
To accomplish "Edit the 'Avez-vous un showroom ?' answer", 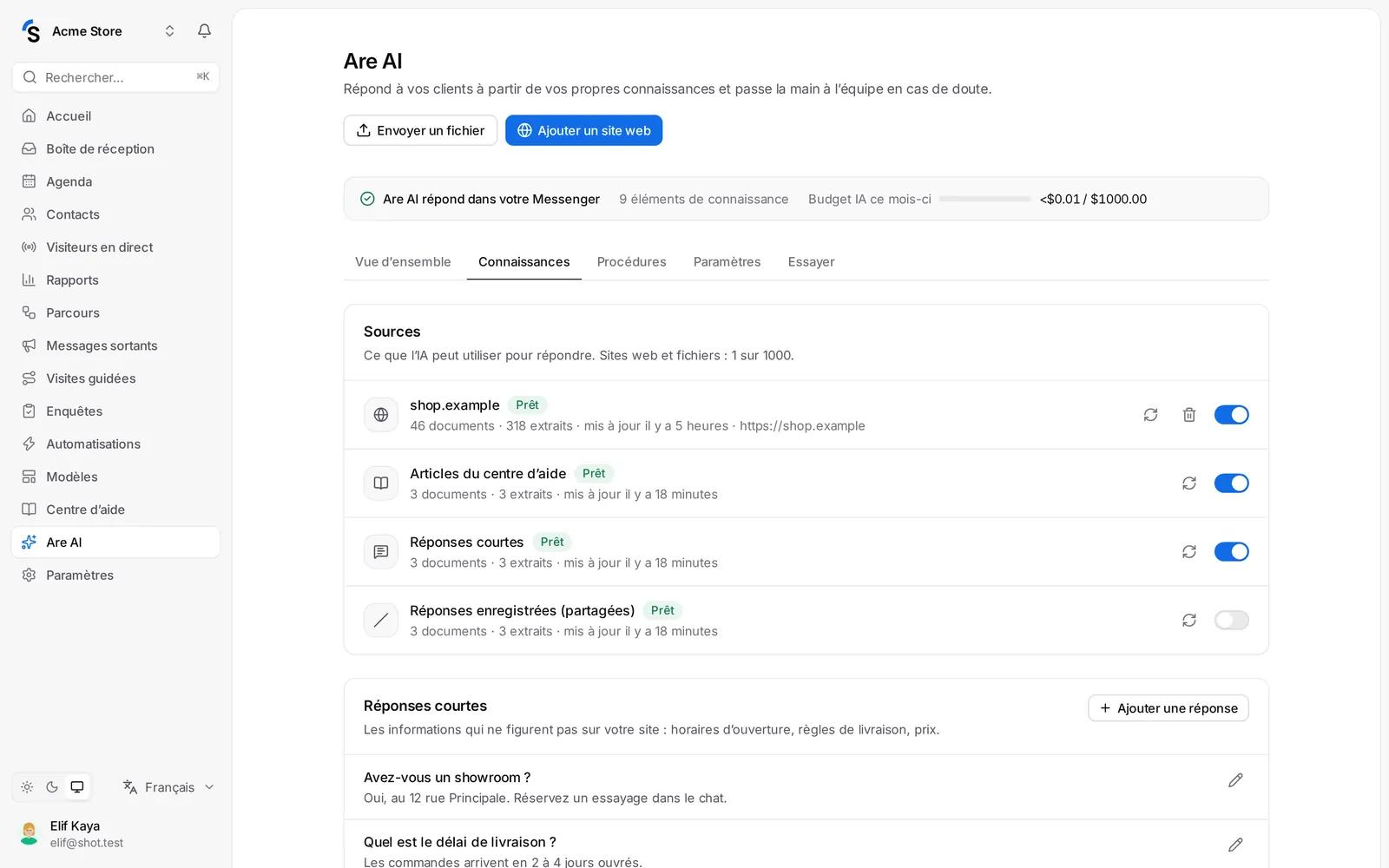I will pos(1235,780).
